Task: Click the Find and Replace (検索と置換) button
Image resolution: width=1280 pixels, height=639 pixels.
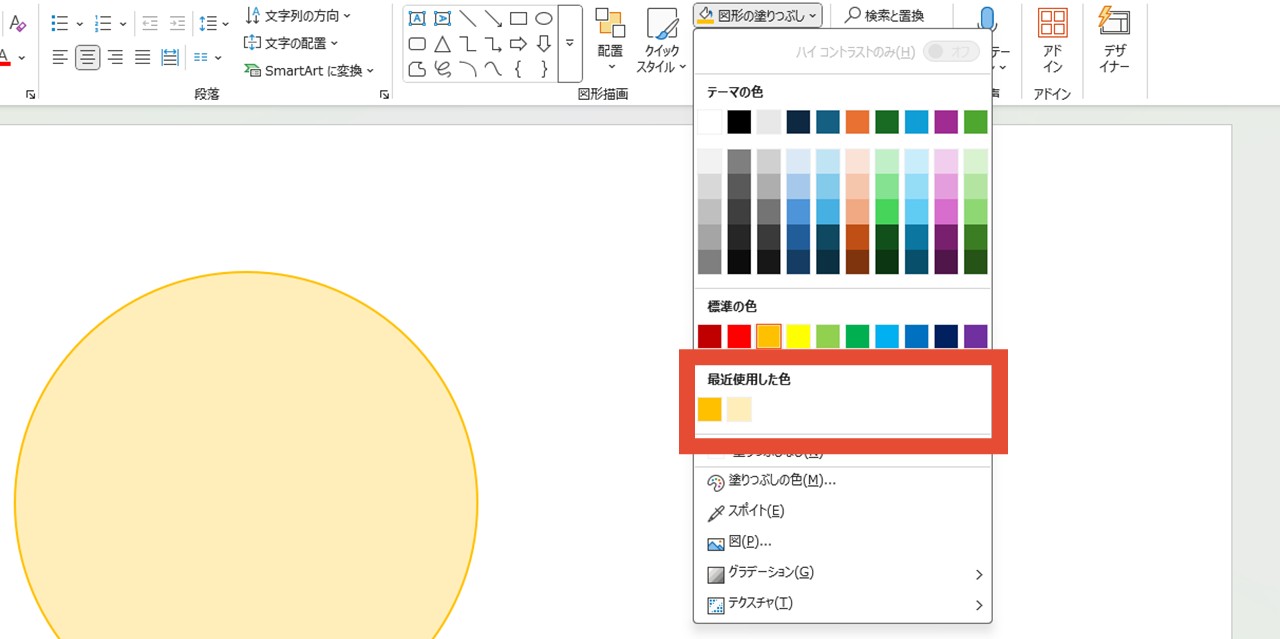Action: (884, 15)
